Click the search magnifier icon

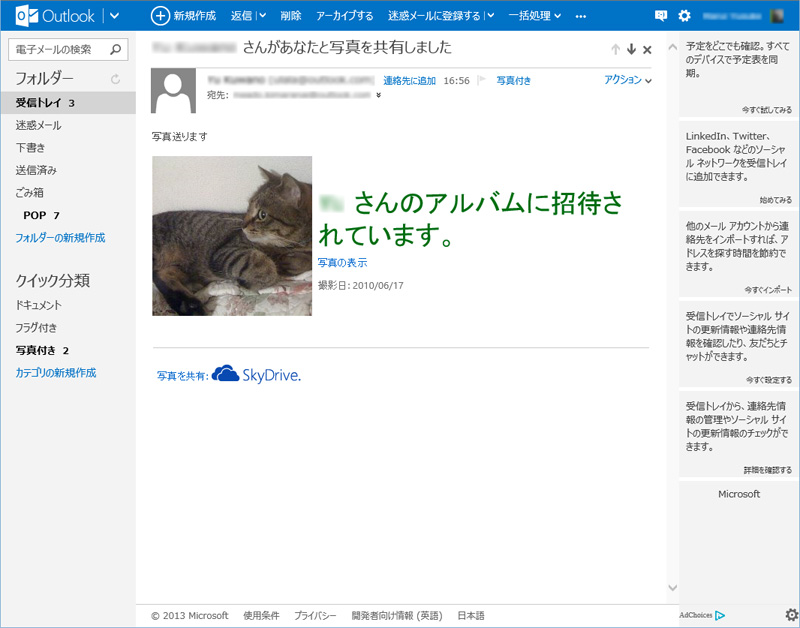point(117,49)
